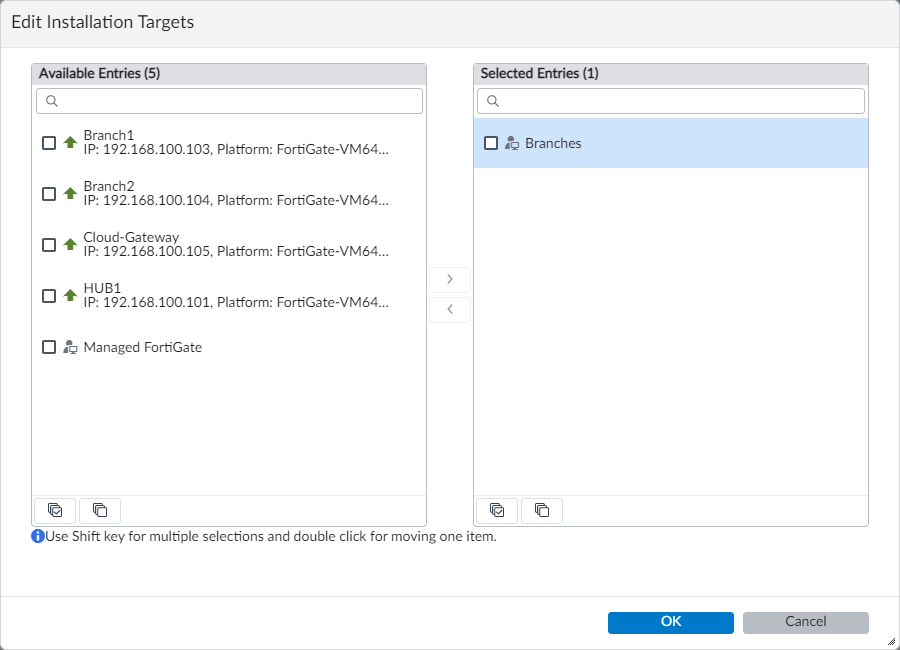900x650 pixels.
Task: Click the Selected Entries search box
Action: 679,101
